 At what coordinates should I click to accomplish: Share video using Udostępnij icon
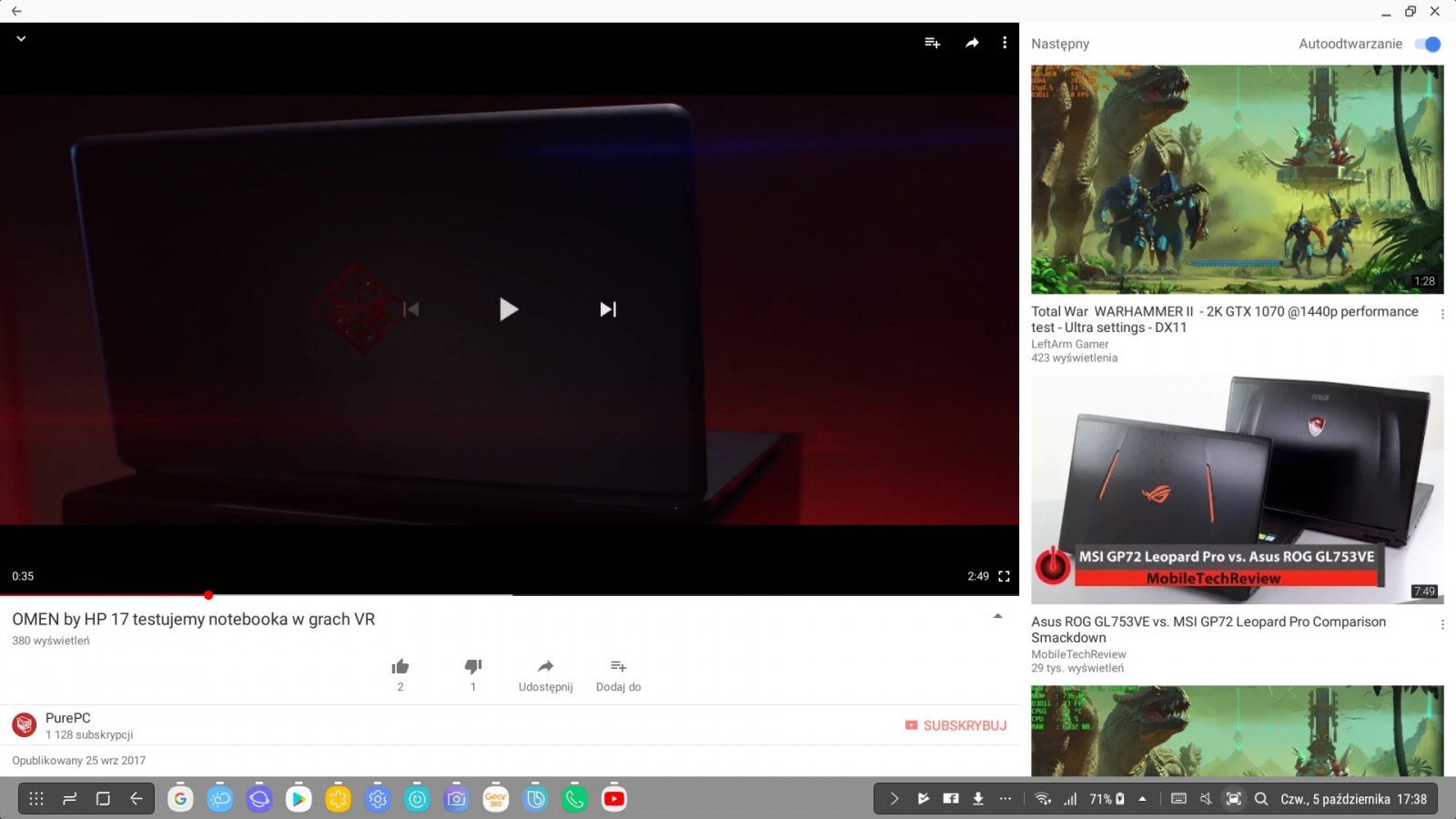[545, 667]
